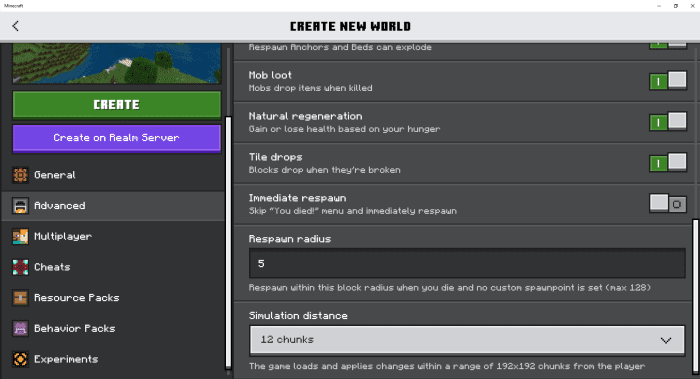700x379 pixels.
Task: Open the Behavior Packs tab
Action: (113, 329)
